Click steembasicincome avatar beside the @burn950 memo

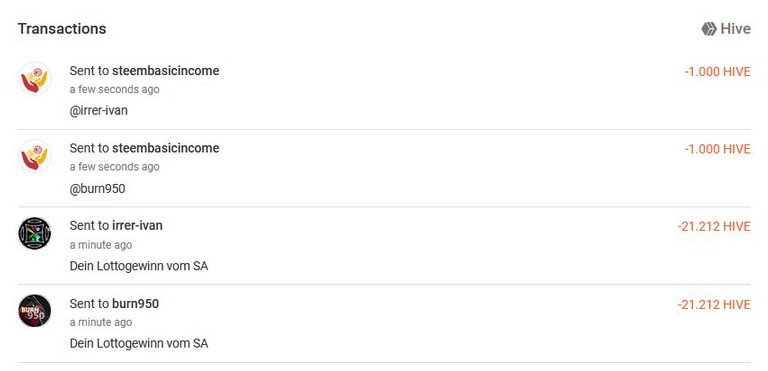tap(35, 156)
